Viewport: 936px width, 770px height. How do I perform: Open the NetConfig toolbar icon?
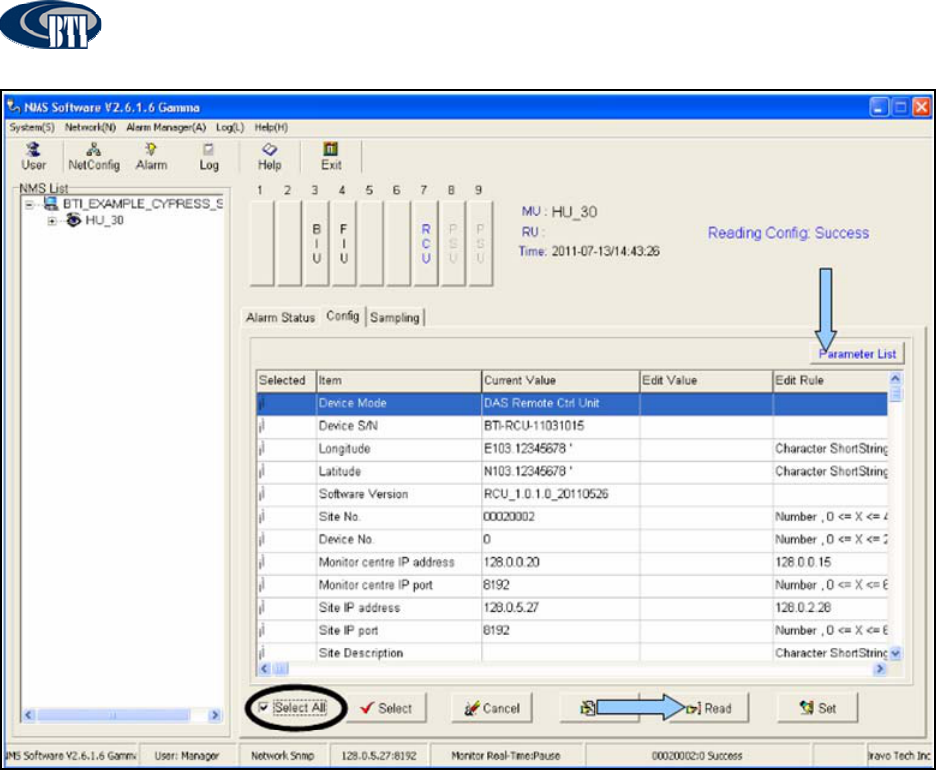(x=94, y=157)
